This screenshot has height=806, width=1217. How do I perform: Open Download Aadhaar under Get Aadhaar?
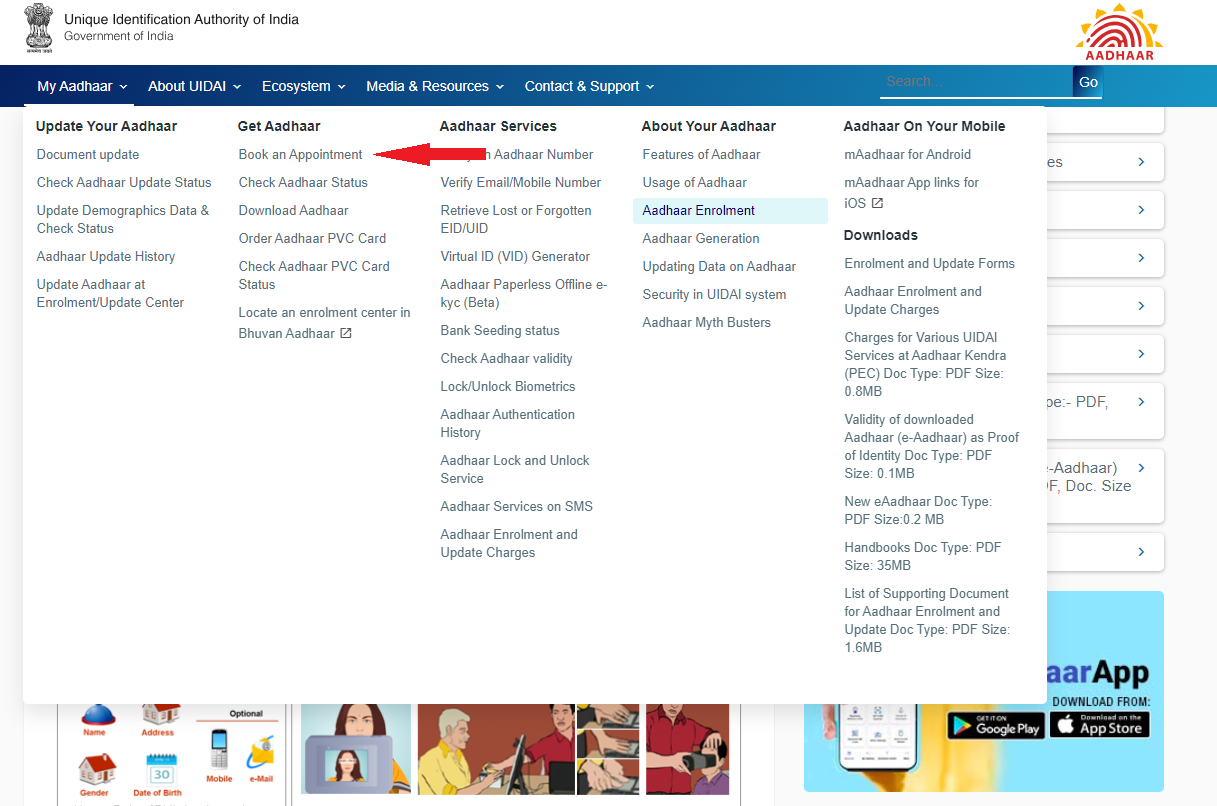293,211
